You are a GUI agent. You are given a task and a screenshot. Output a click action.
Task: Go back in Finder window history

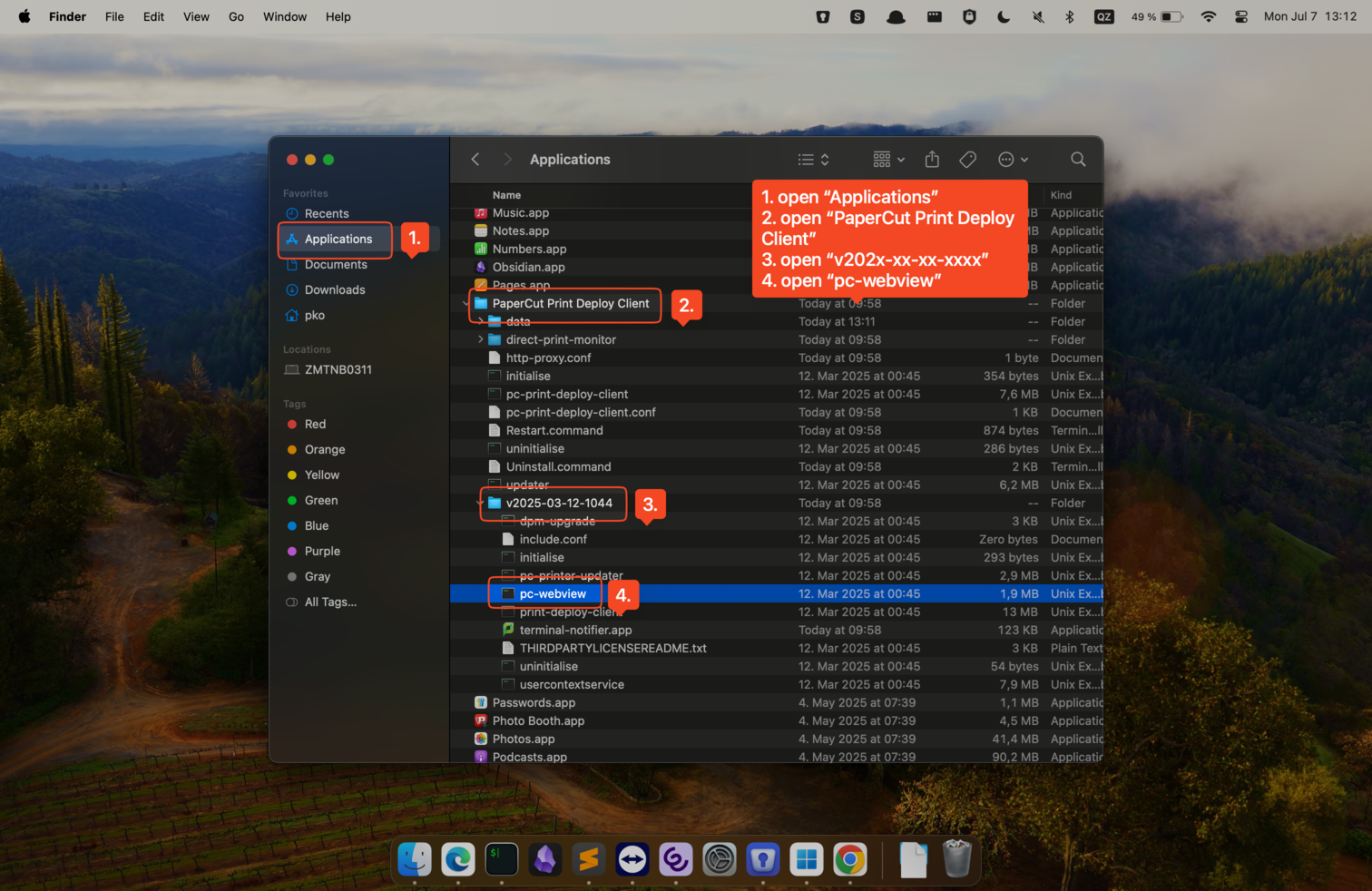pos(475,160)
